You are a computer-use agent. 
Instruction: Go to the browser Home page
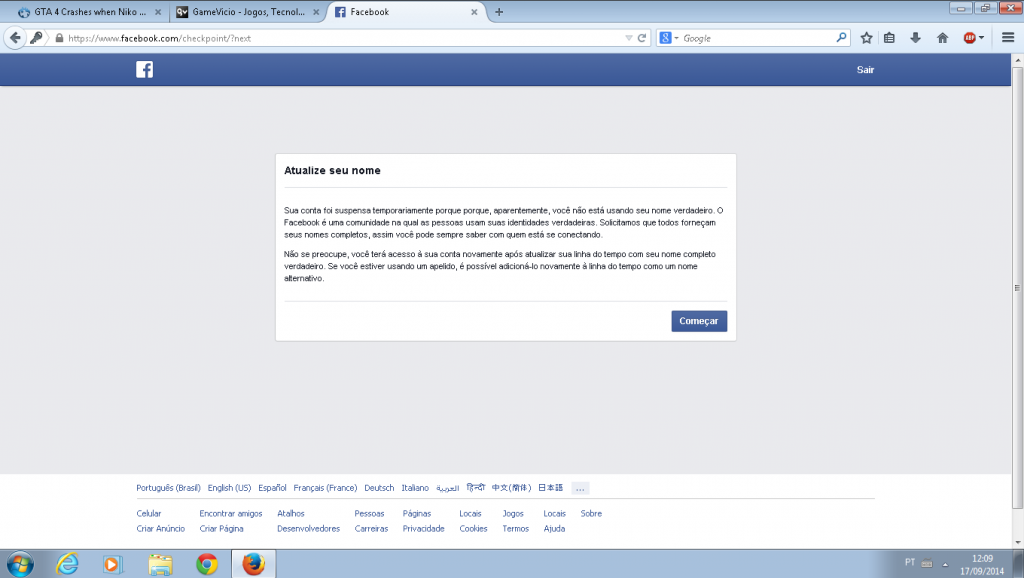pos(941,37)
